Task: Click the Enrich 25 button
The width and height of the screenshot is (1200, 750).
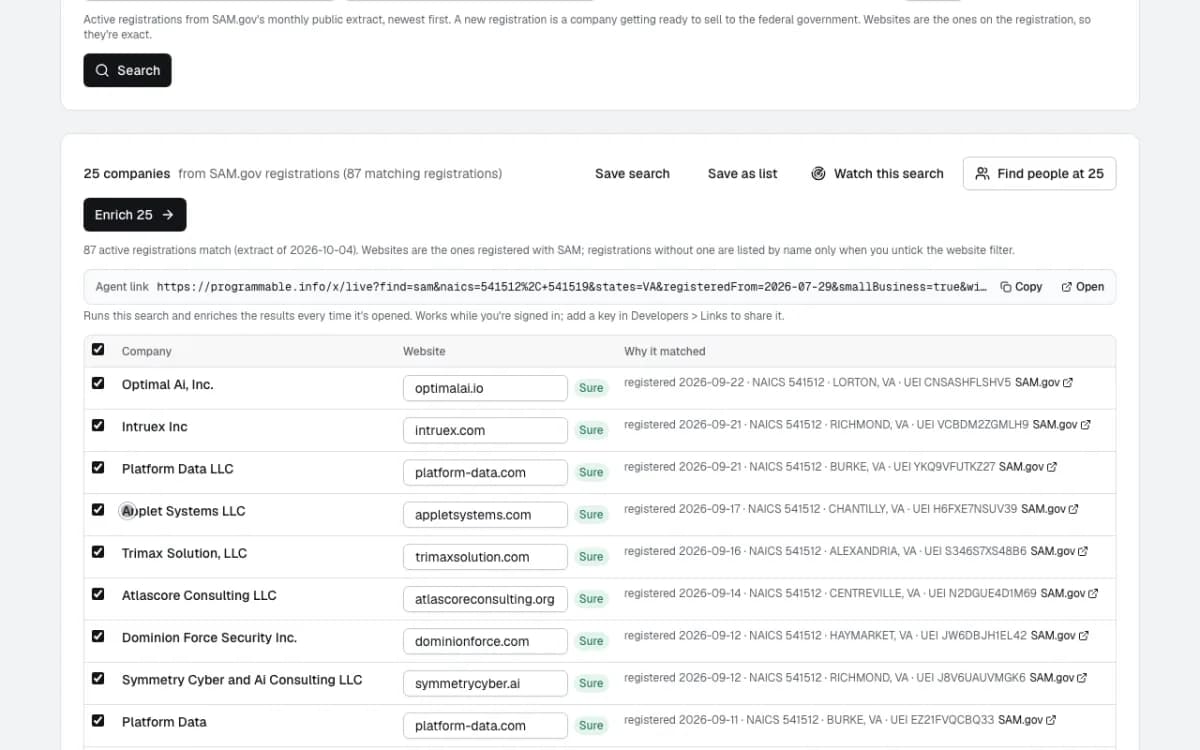Action: click(x=134, y=214)
